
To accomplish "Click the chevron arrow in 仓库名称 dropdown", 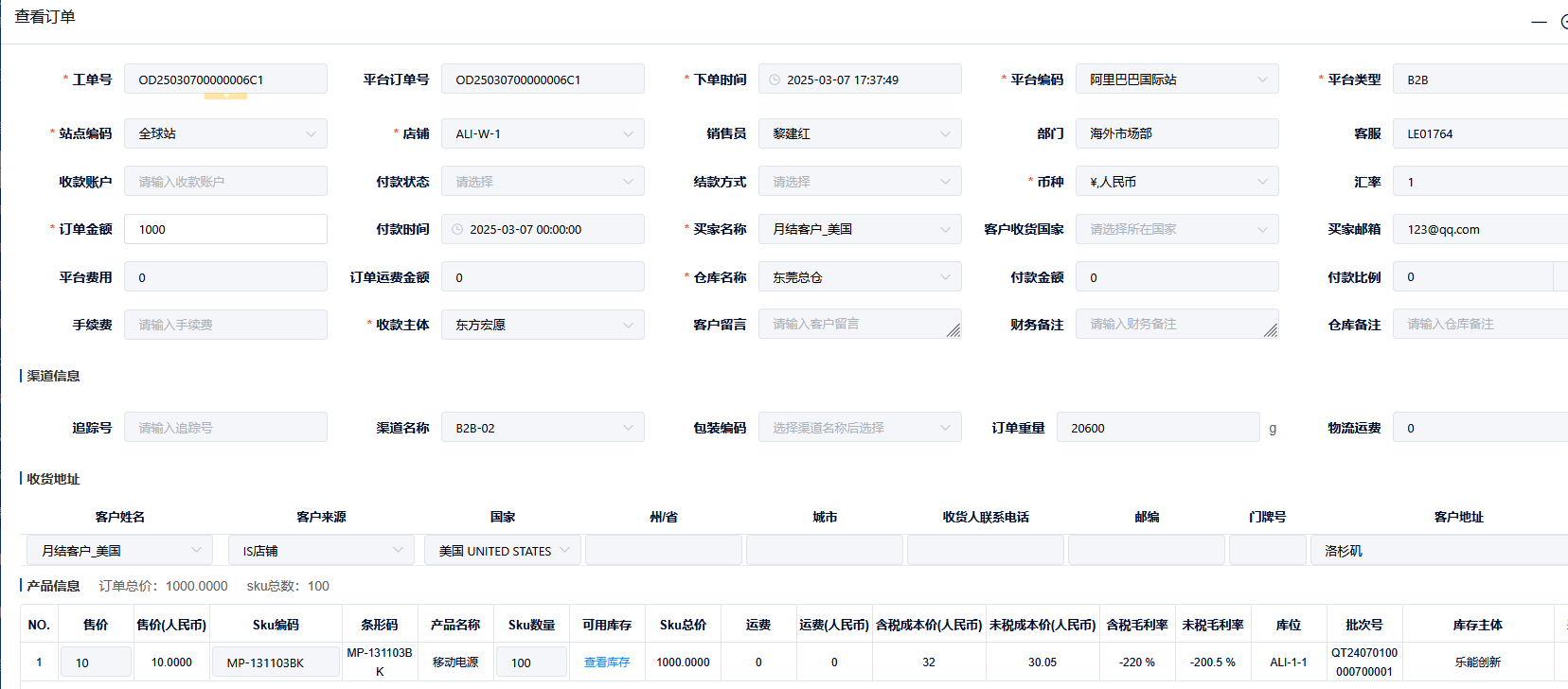I will [x=945, y=277].
